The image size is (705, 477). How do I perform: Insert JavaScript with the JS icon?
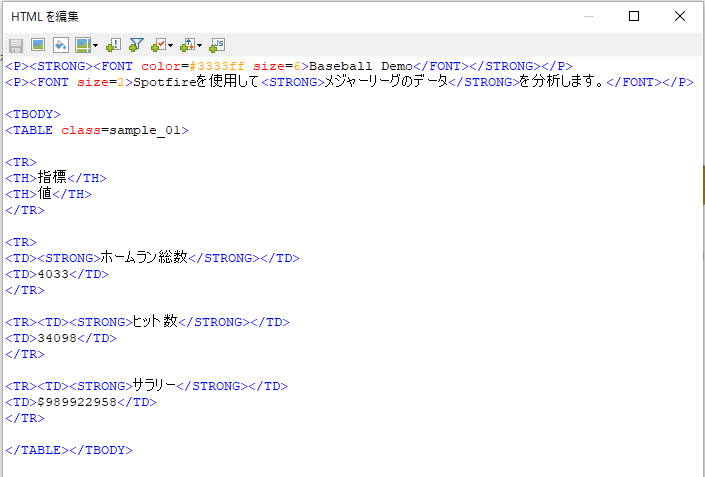tap(217, 45)
